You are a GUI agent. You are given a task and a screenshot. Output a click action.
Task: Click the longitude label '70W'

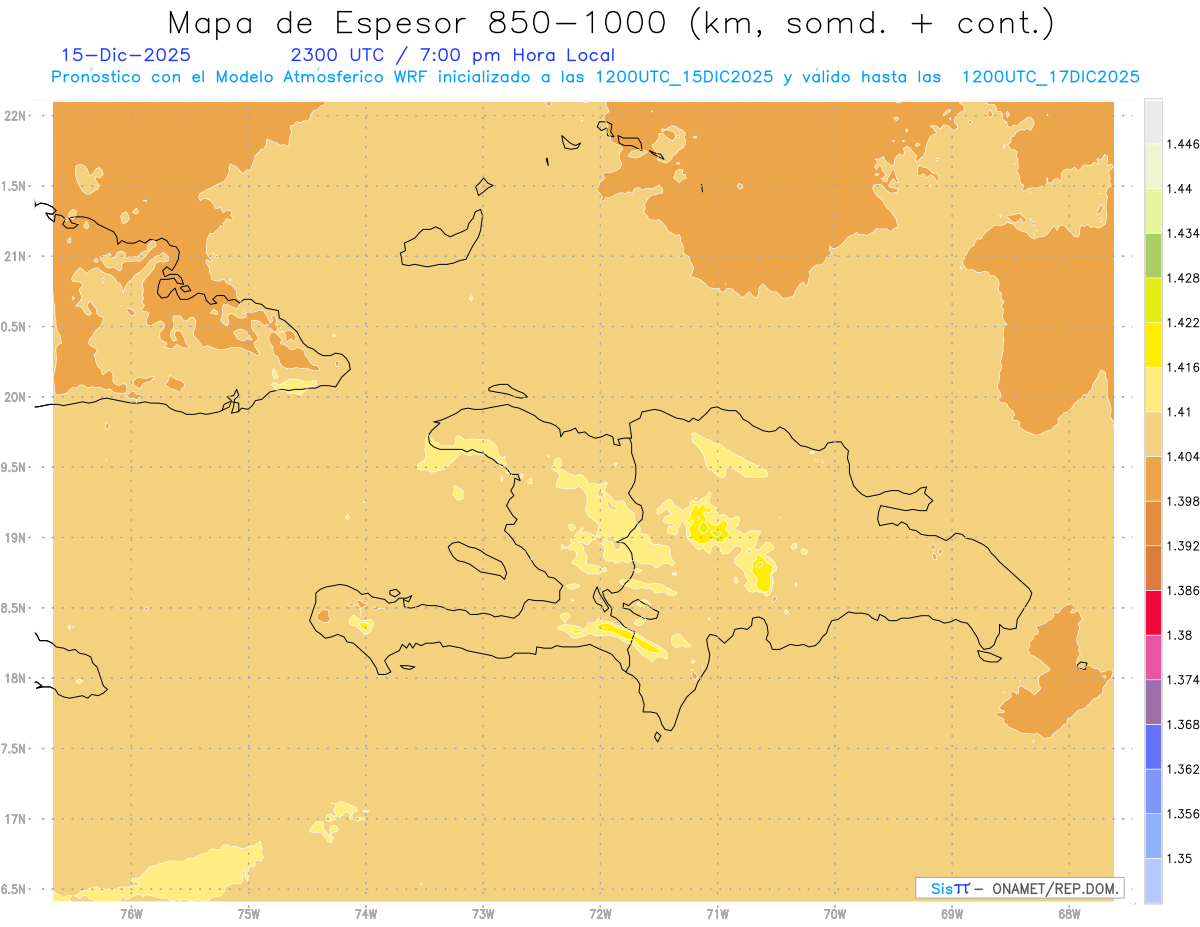(x=835, y=913)
